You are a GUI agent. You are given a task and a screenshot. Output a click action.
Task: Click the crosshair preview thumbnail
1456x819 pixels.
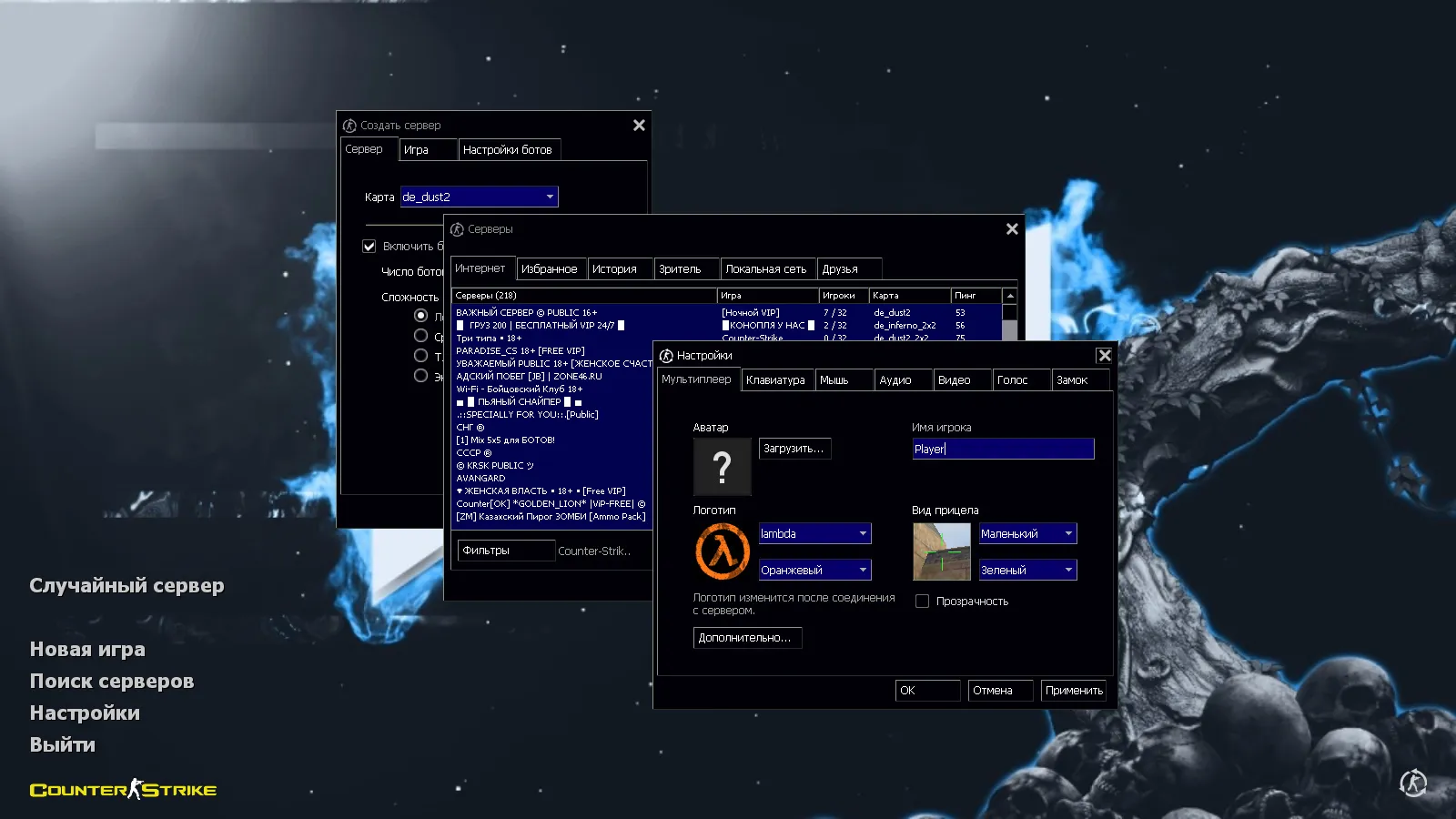941,551
